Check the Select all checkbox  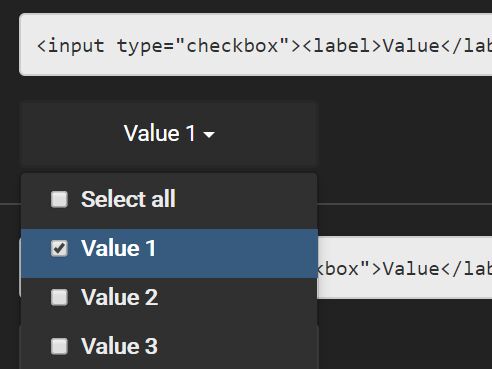[59, 199]
